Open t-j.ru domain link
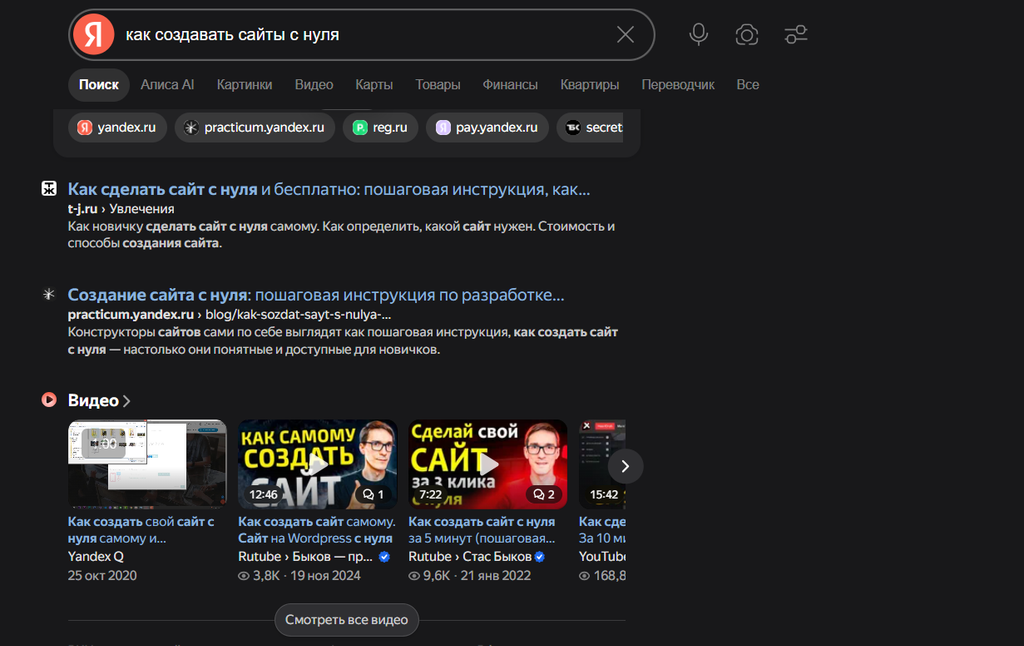 click(82, 209)
